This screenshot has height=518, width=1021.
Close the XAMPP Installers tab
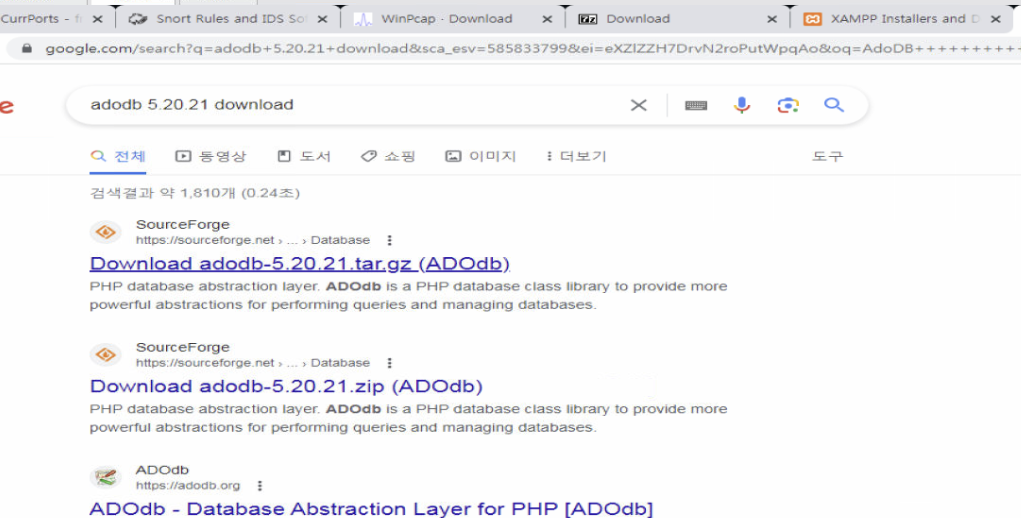tap(996, 20)
